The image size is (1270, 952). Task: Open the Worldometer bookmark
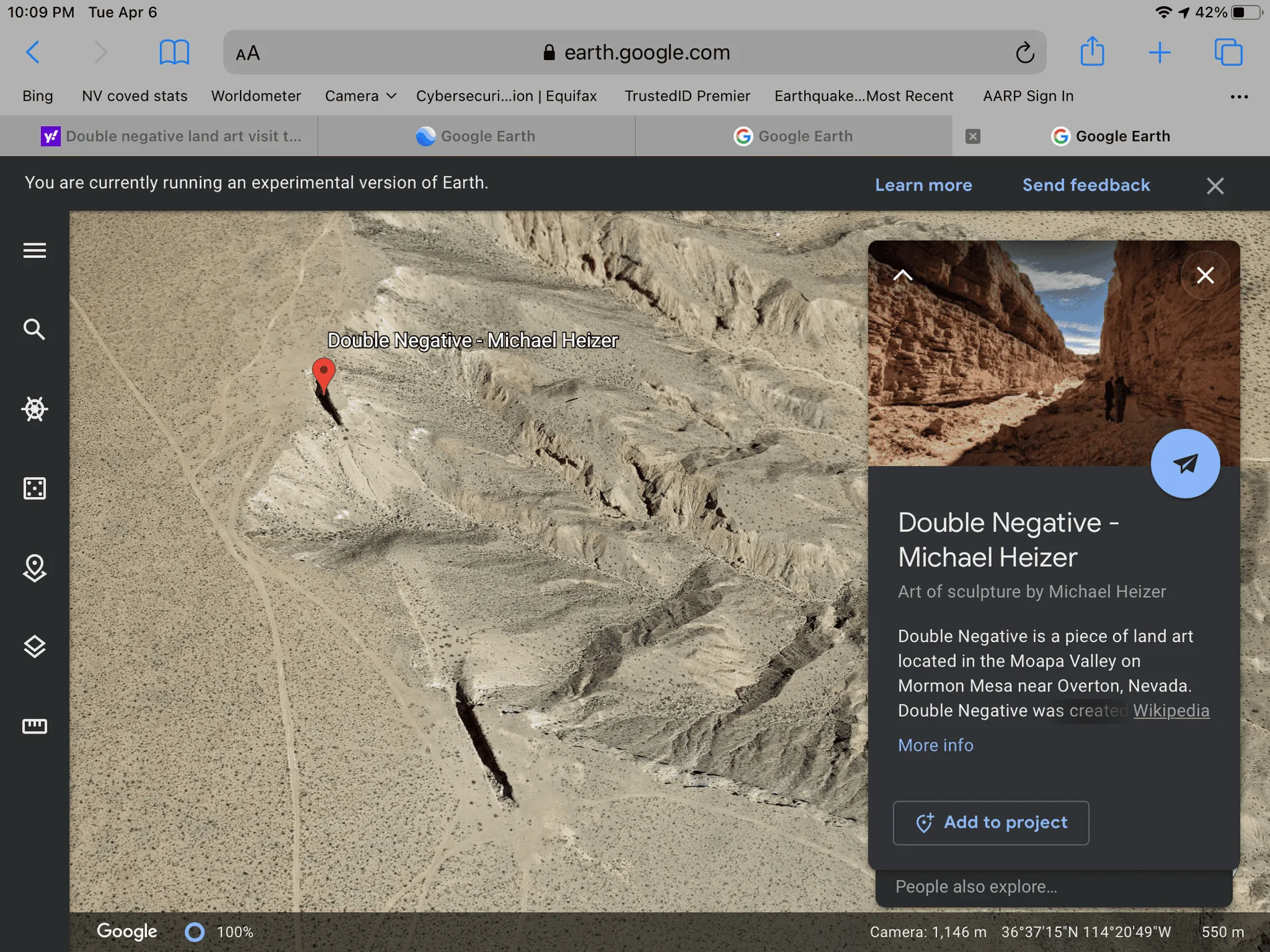click(256, 96)
